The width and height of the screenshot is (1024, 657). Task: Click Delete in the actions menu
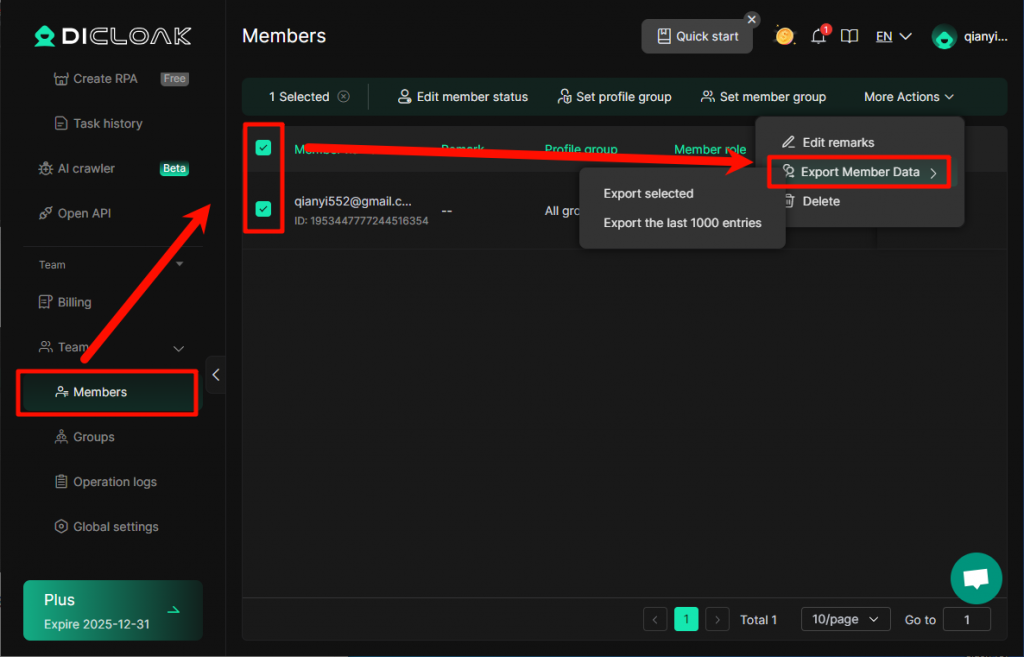[x=820, y=201]
